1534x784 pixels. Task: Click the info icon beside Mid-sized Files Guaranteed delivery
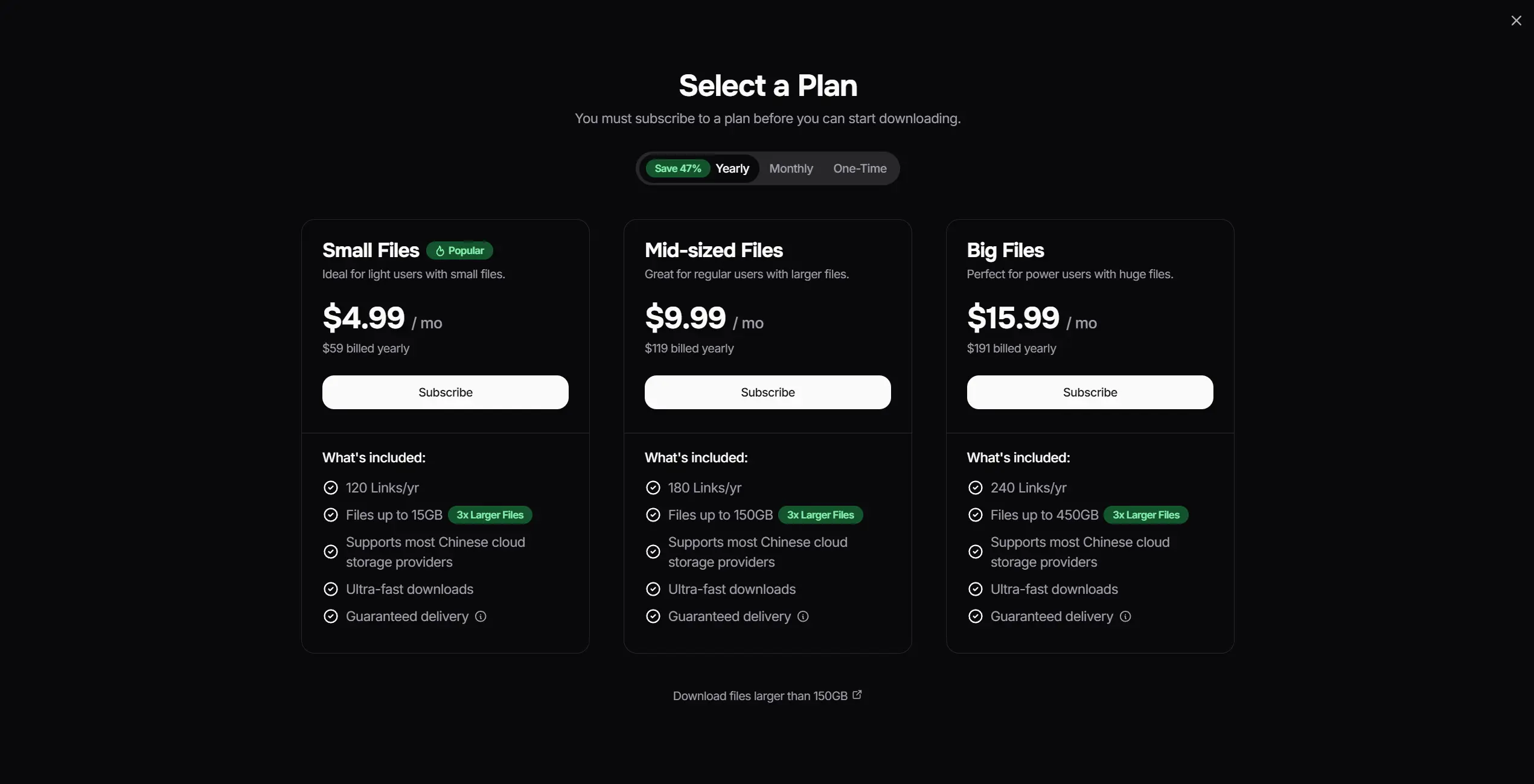point(803,616)
